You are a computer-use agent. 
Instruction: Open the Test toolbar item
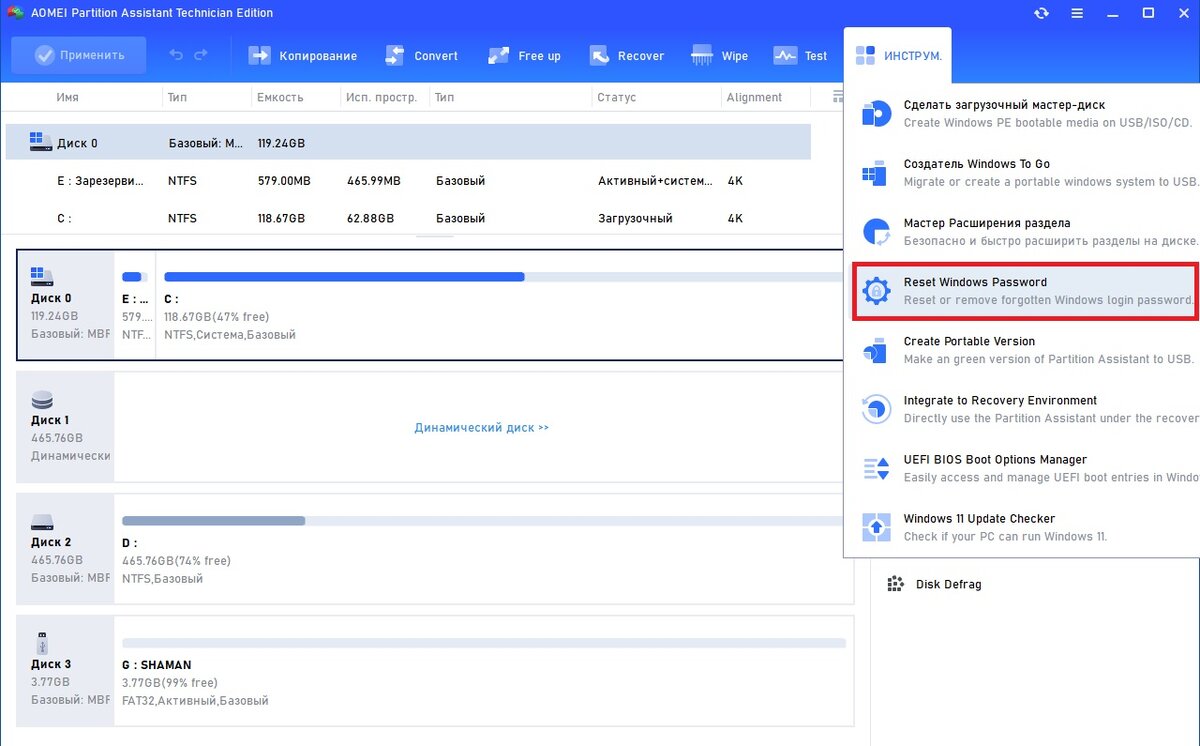[800, 56]
